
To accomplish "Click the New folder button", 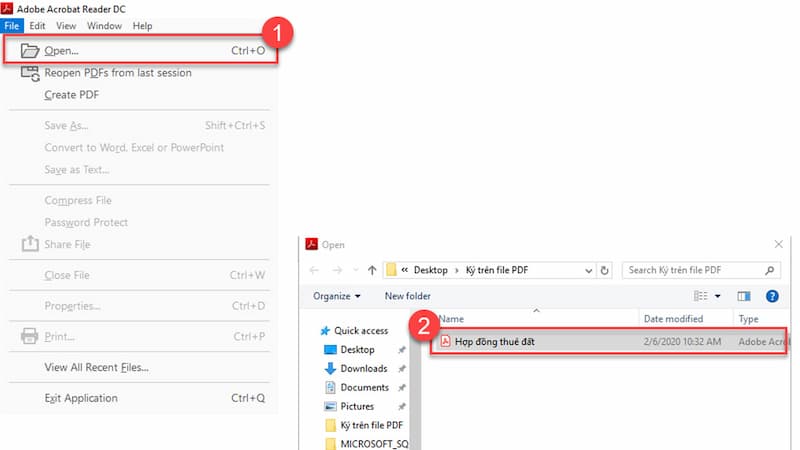I will 408,296.
